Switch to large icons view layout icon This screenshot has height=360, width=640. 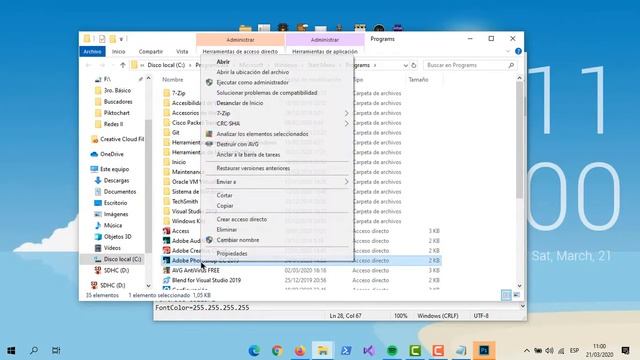tap(516, 295)
